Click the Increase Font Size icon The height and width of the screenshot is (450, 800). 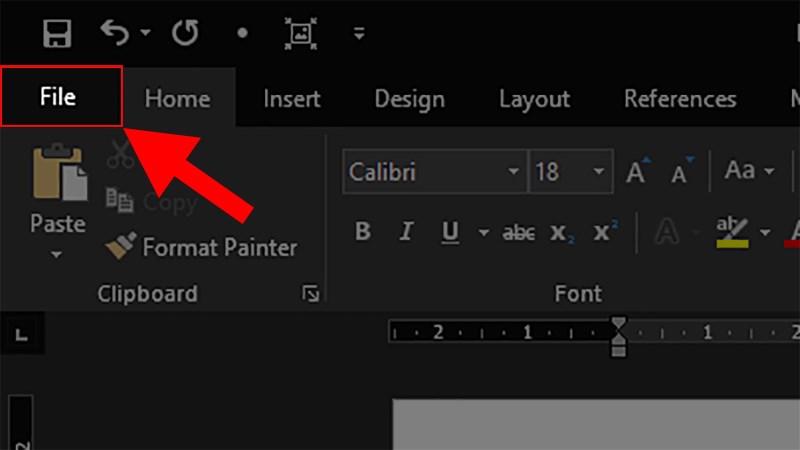[637, 172]
